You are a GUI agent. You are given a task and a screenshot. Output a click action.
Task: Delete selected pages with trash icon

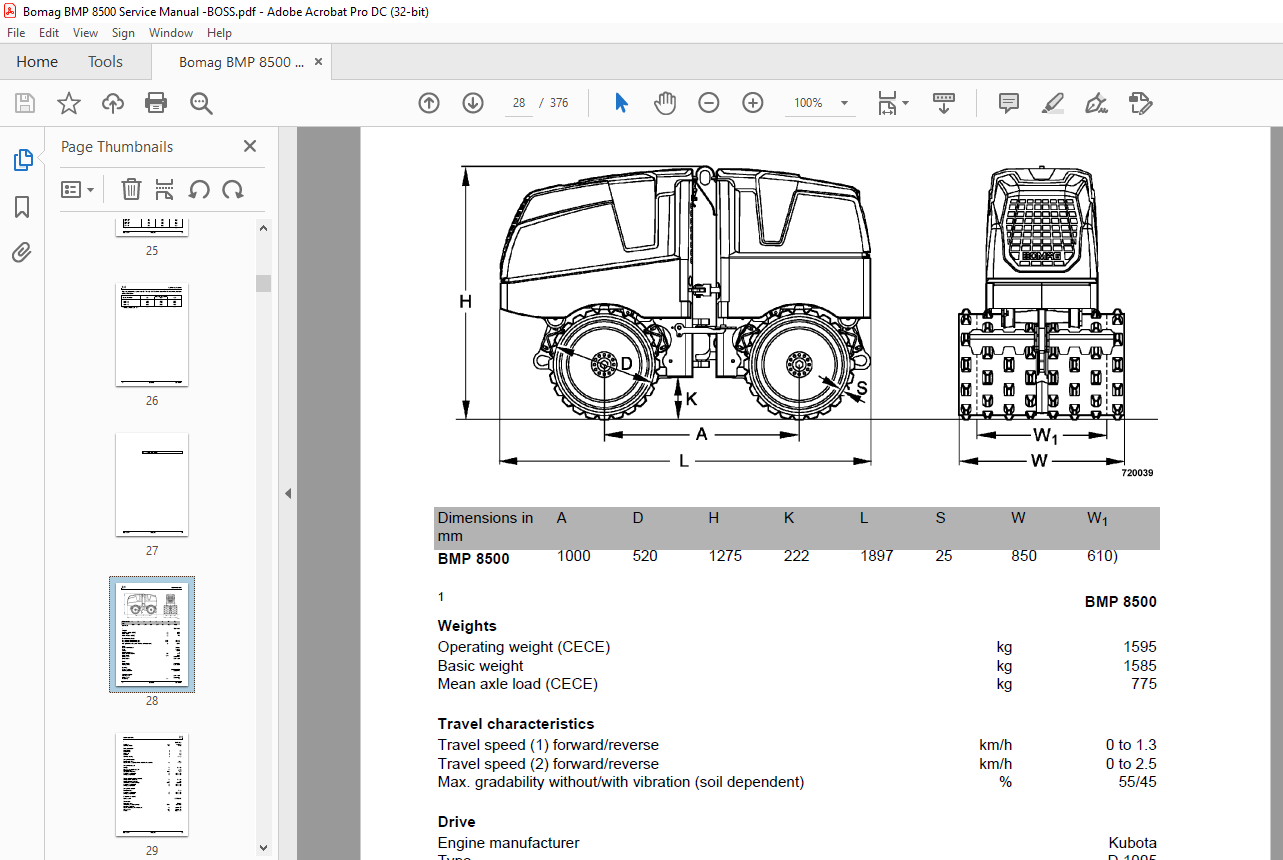pyautogui.click(x=131, y=189)
